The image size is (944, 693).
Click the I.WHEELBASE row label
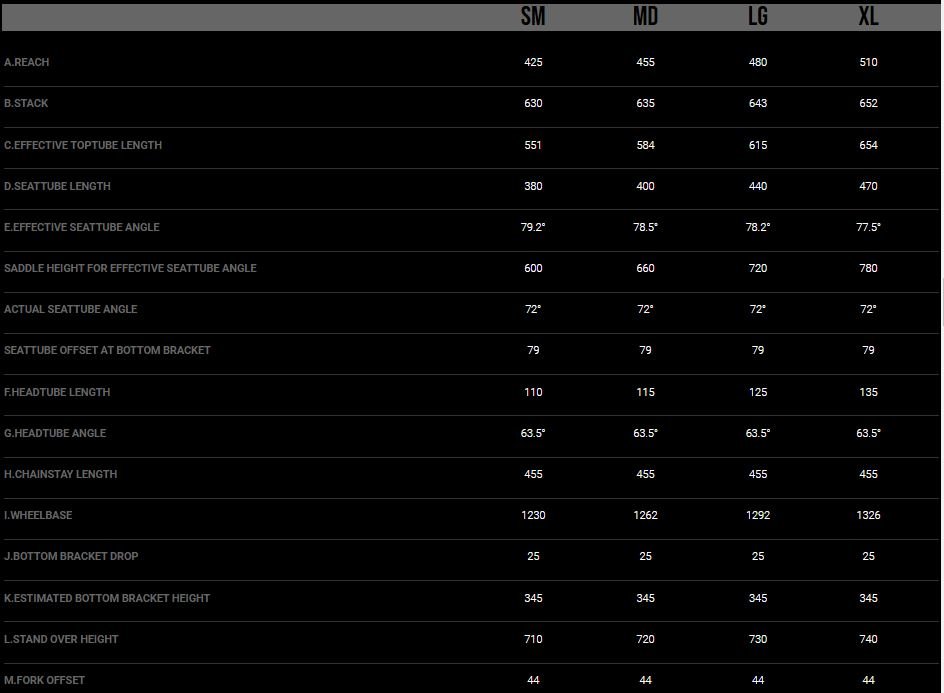(x=38, y=515)
